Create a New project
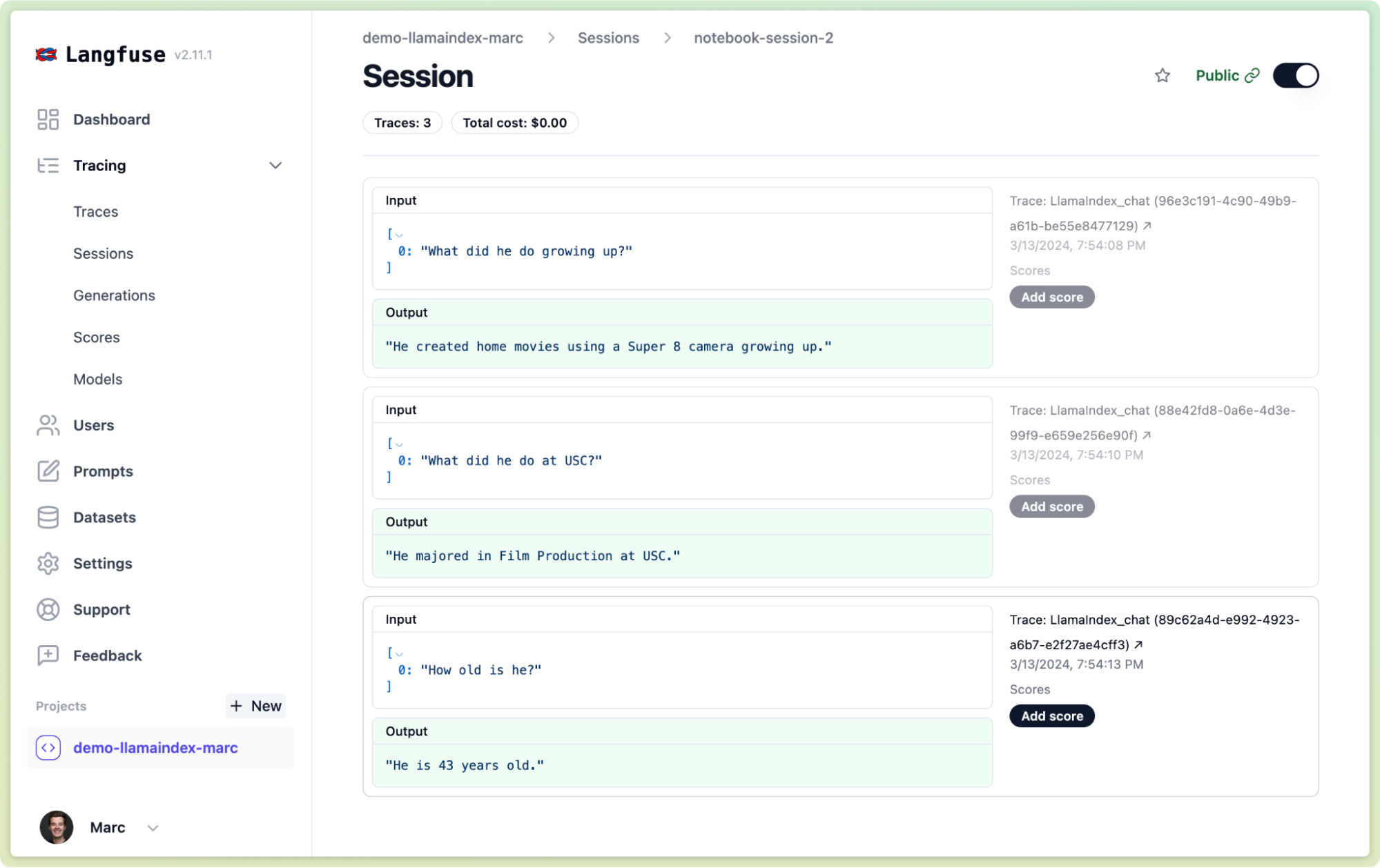 (255, 706)
